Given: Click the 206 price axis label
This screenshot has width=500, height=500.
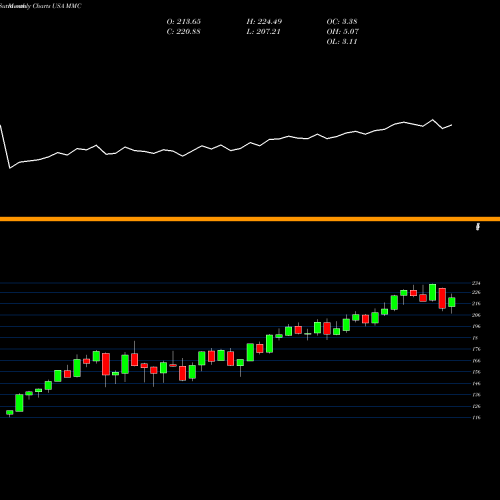Looking at the screenshot, I should (x=476, y=315).
